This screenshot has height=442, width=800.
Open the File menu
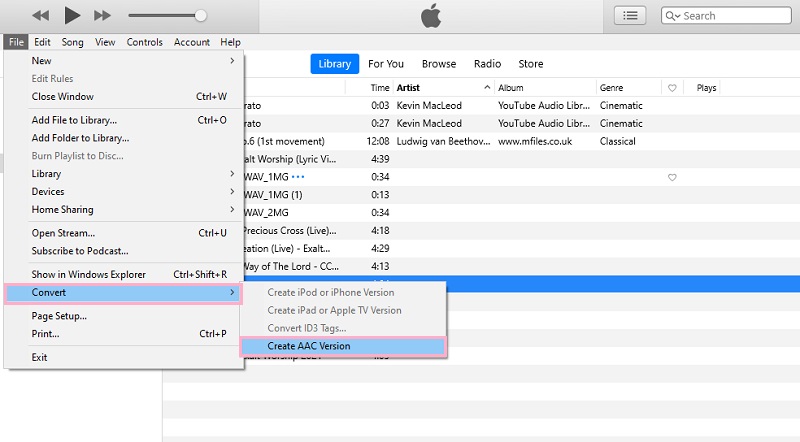[16, 42]
